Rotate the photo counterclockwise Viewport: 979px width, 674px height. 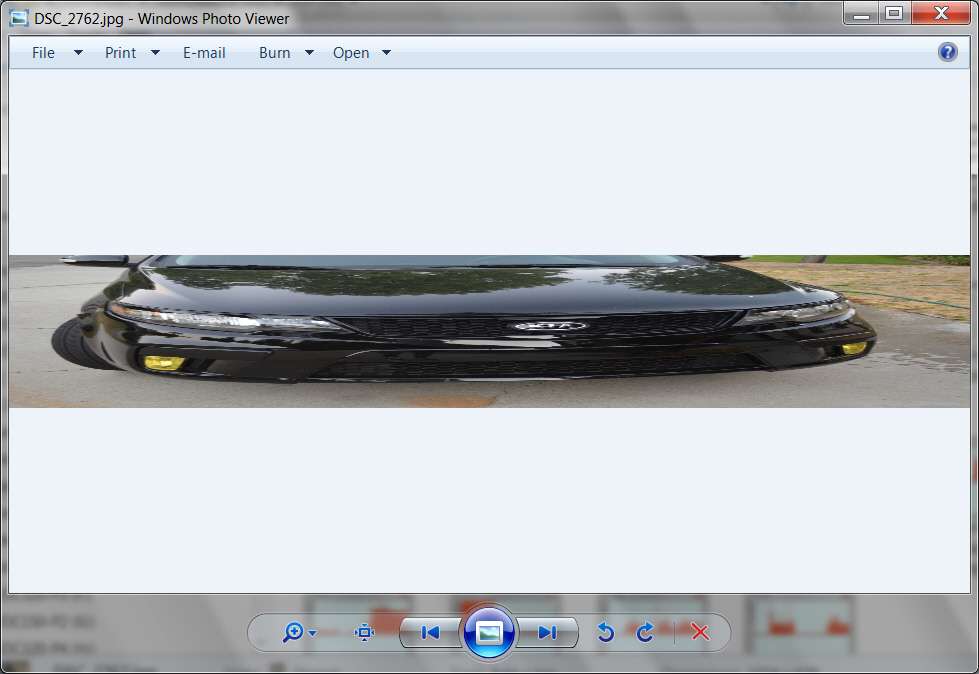click(605, 633)
